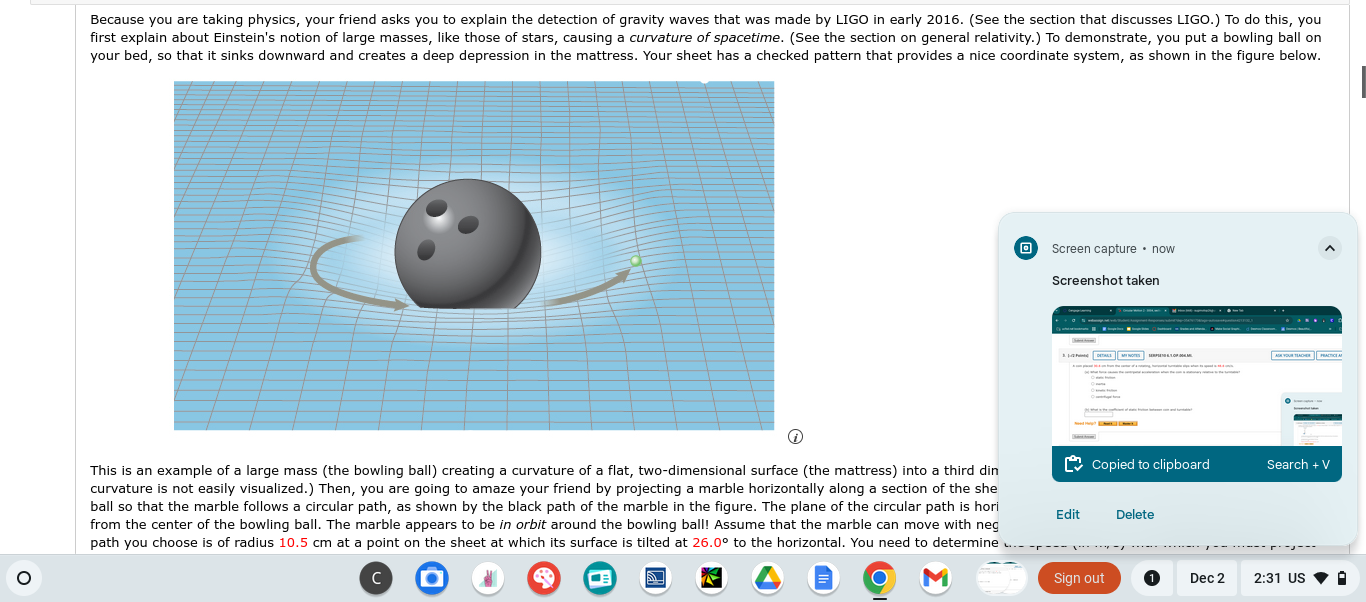
Task: Collapse the Screen capture notification
Action: point(1330,248)
